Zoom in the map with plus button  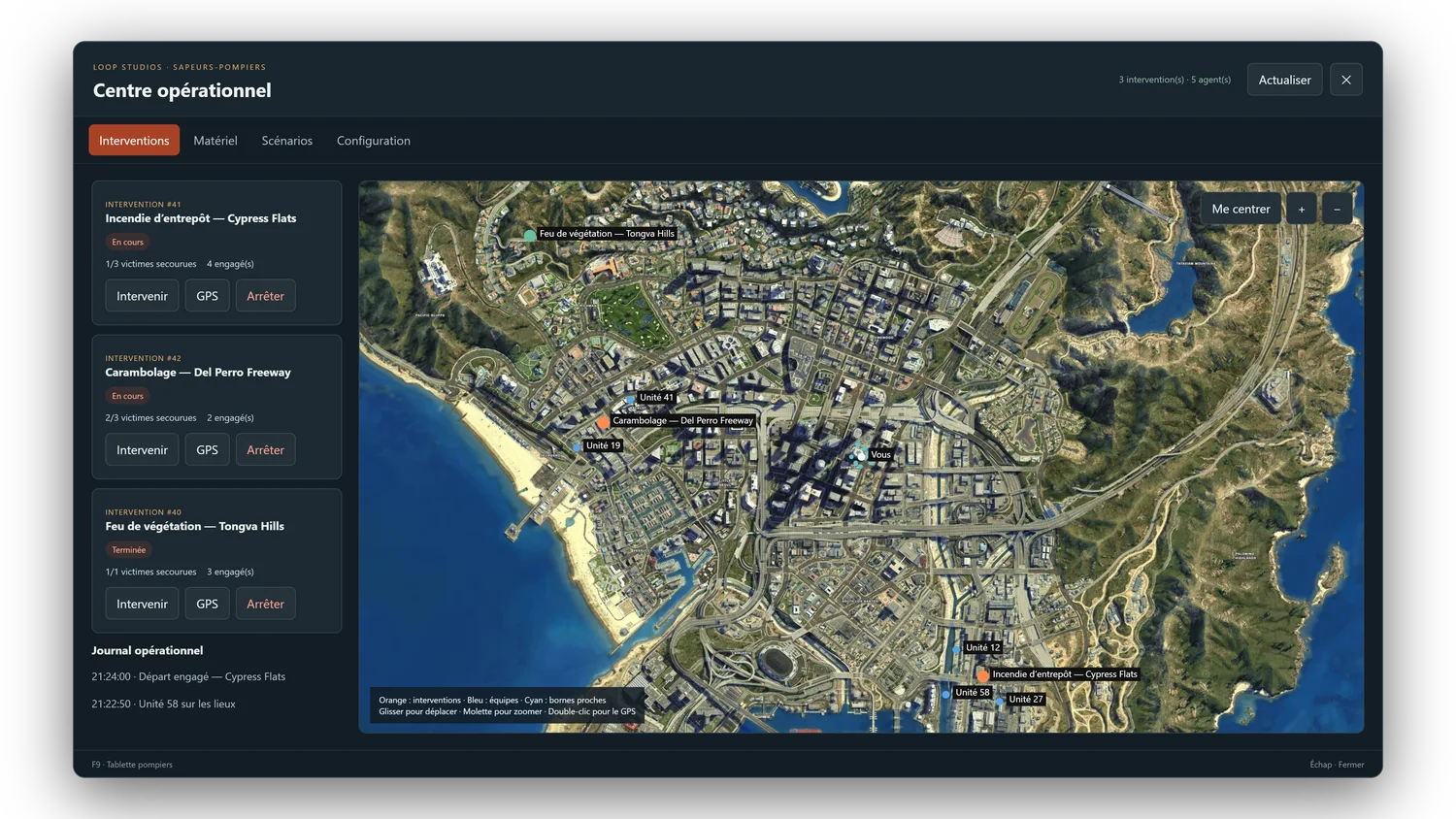tap(1302, 209)
